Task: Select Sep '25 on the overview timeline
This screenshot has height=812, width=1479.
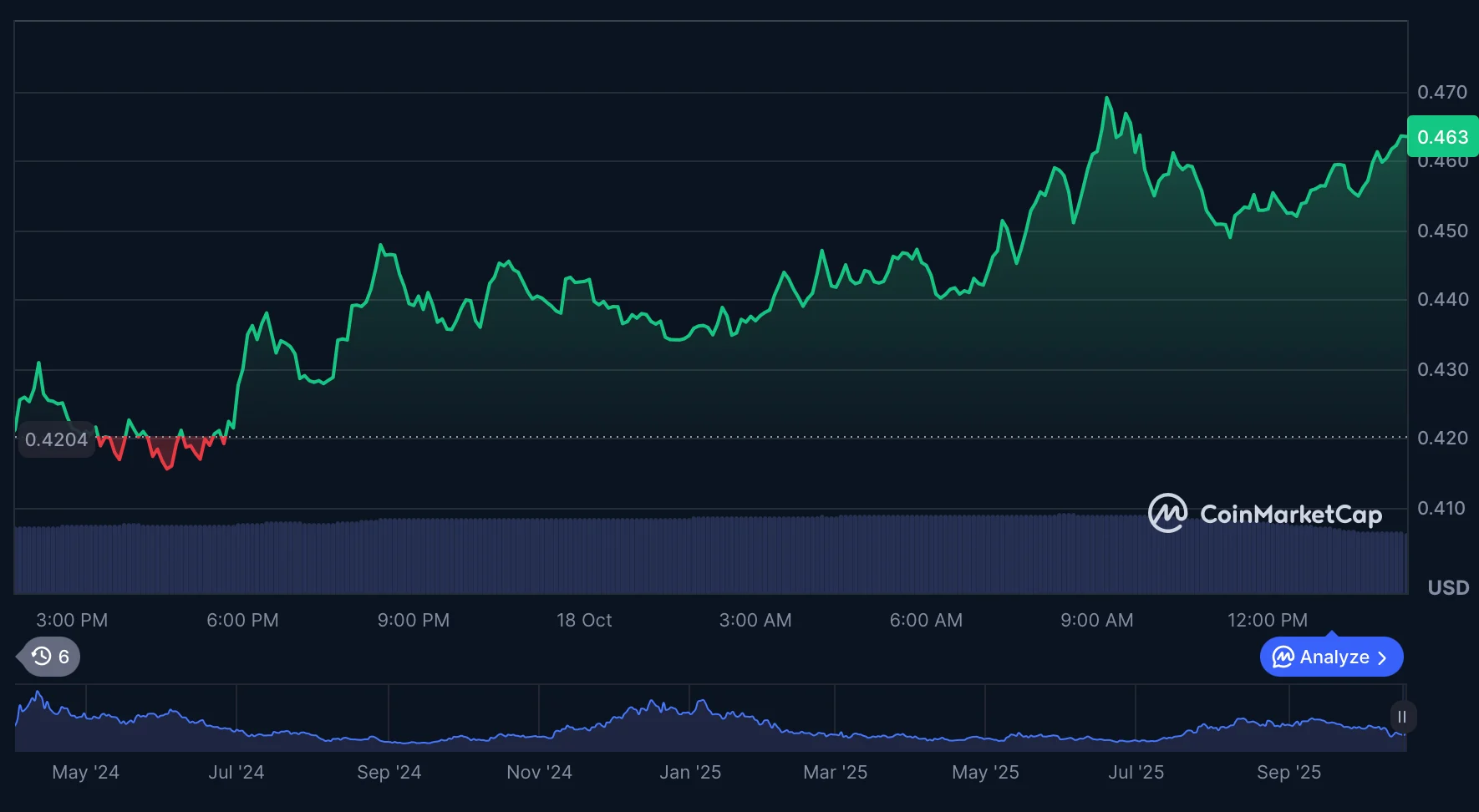Action: click(1288, 772)
